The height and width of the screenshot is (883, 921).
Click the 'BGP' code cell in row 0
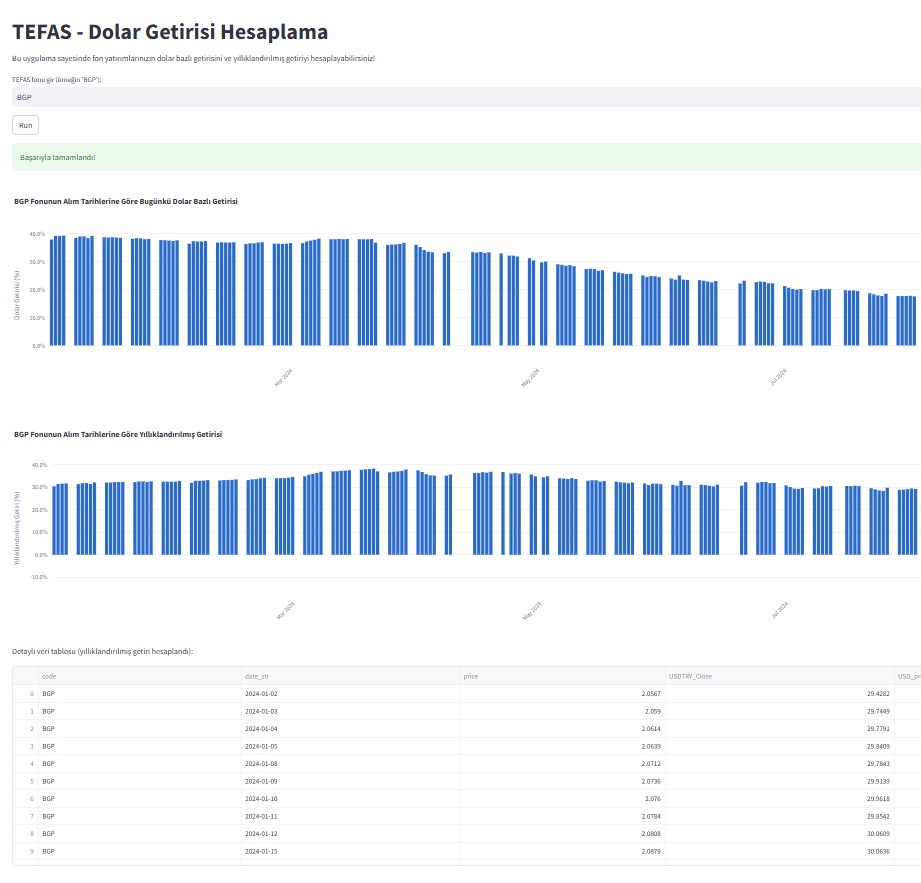click(140, 694)
